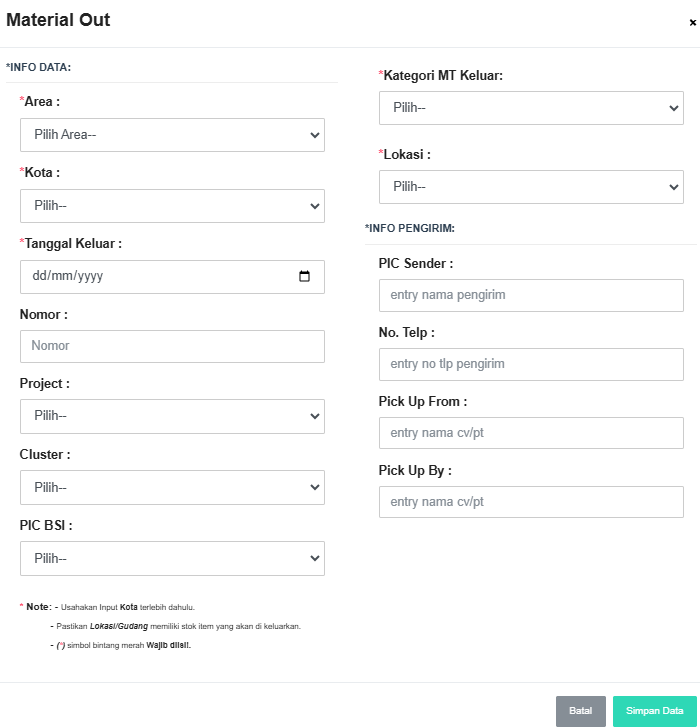
Task: Focus the PIC Sender name field
Action: tap(531, 295)
